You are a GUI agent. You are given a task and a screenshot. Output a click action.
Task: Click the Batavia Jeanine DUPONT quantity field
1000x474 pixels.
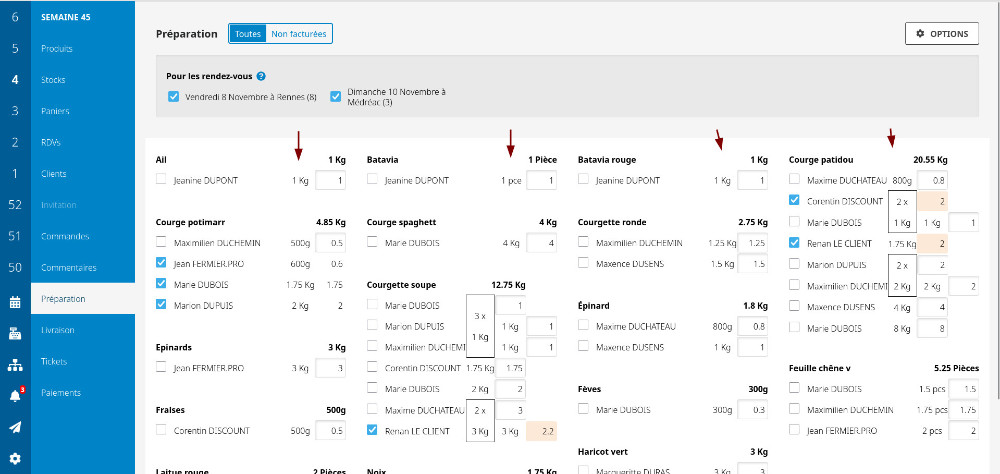(x=541, y=181)
